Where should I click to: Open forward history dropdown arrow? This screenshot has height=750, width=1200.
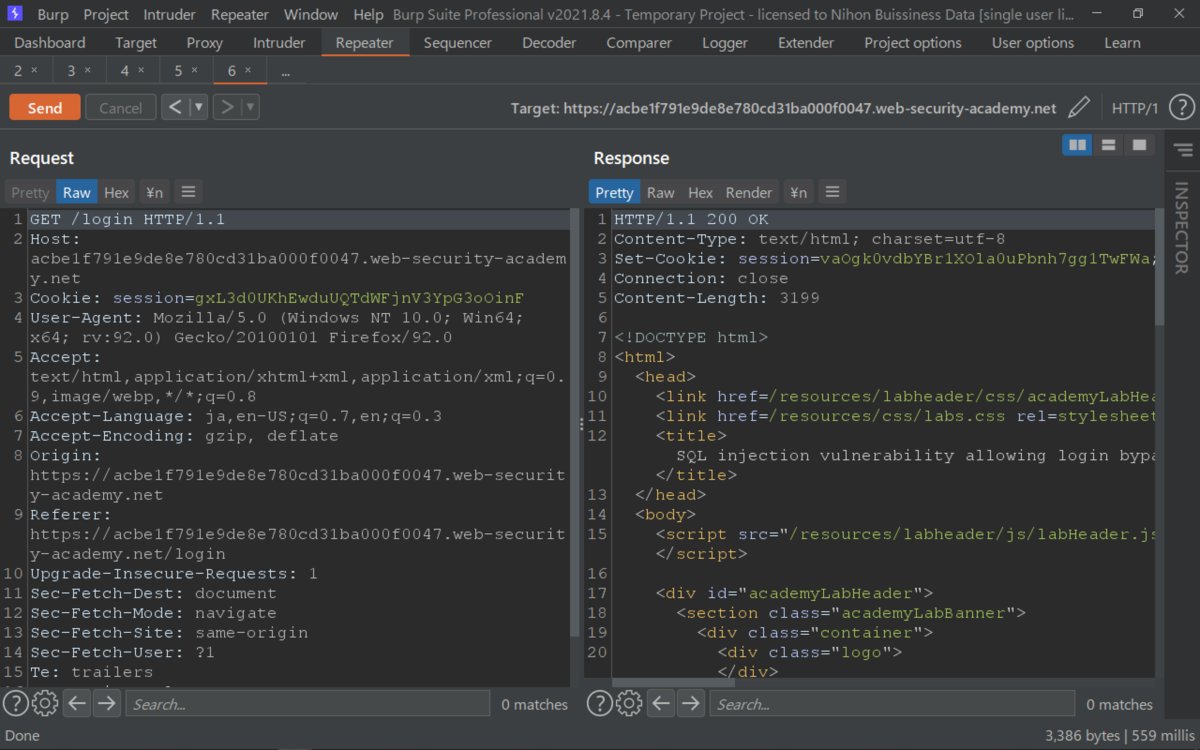tap(251, 107)
